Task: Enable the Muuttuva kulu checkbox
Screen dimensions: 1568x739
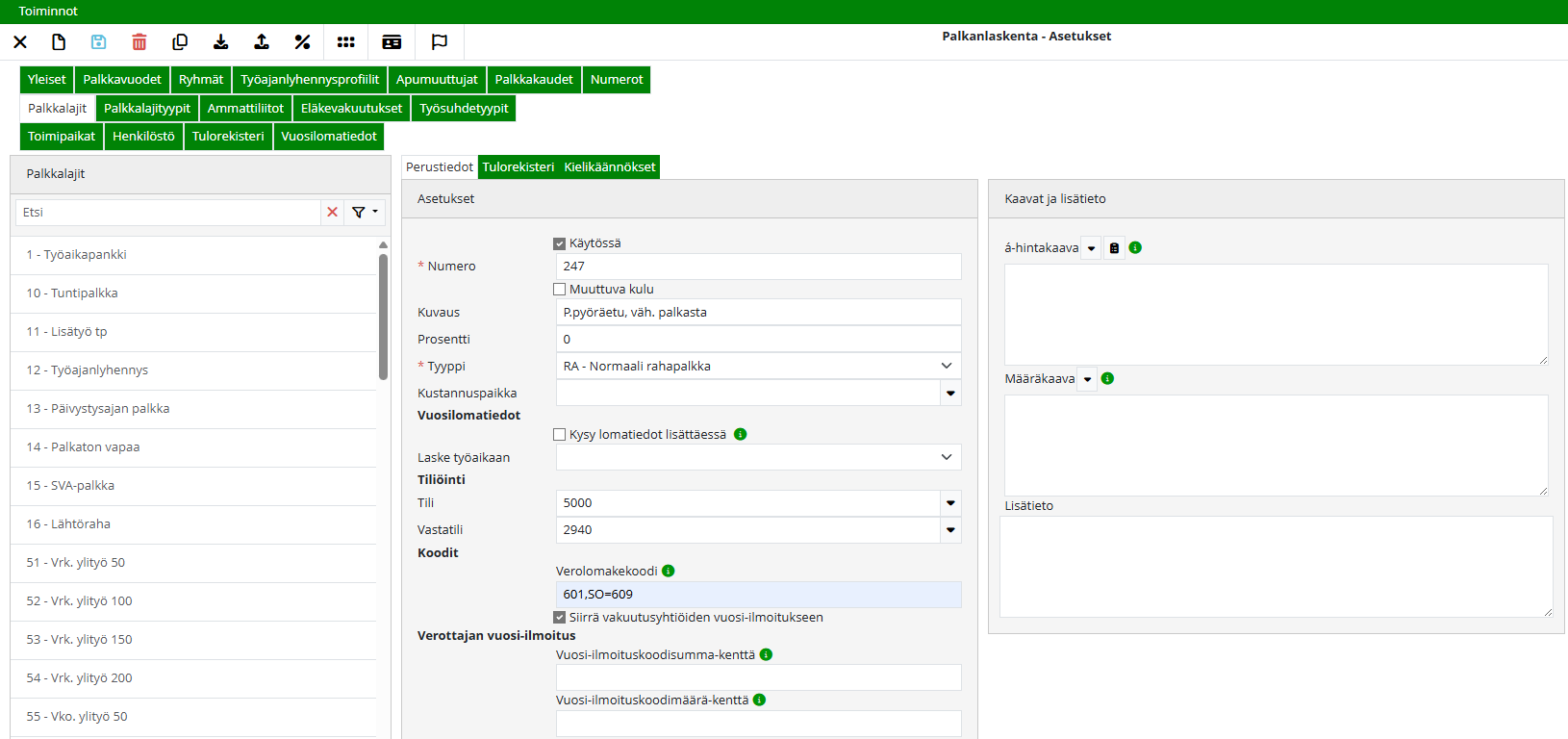Action: click(x=560, y=289)
